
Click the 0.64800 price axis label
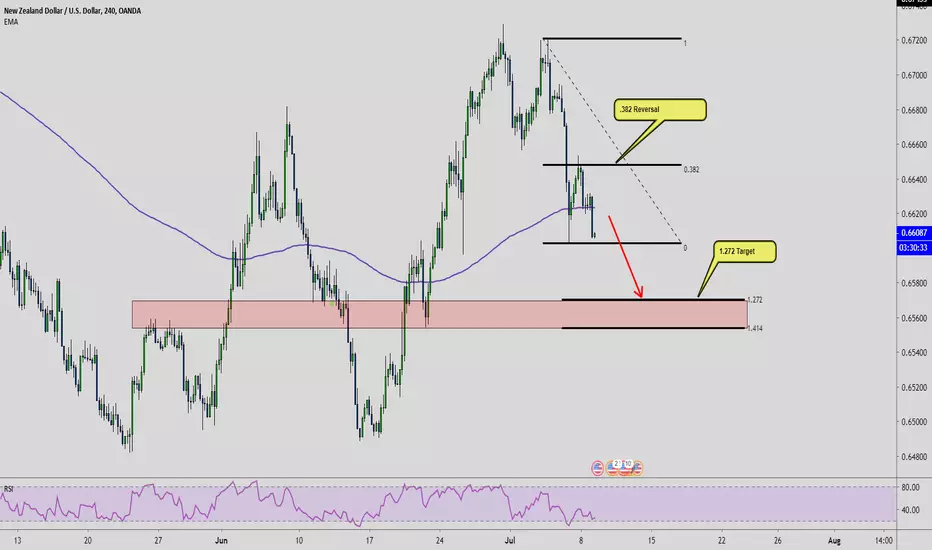click(x=914, y=457)
